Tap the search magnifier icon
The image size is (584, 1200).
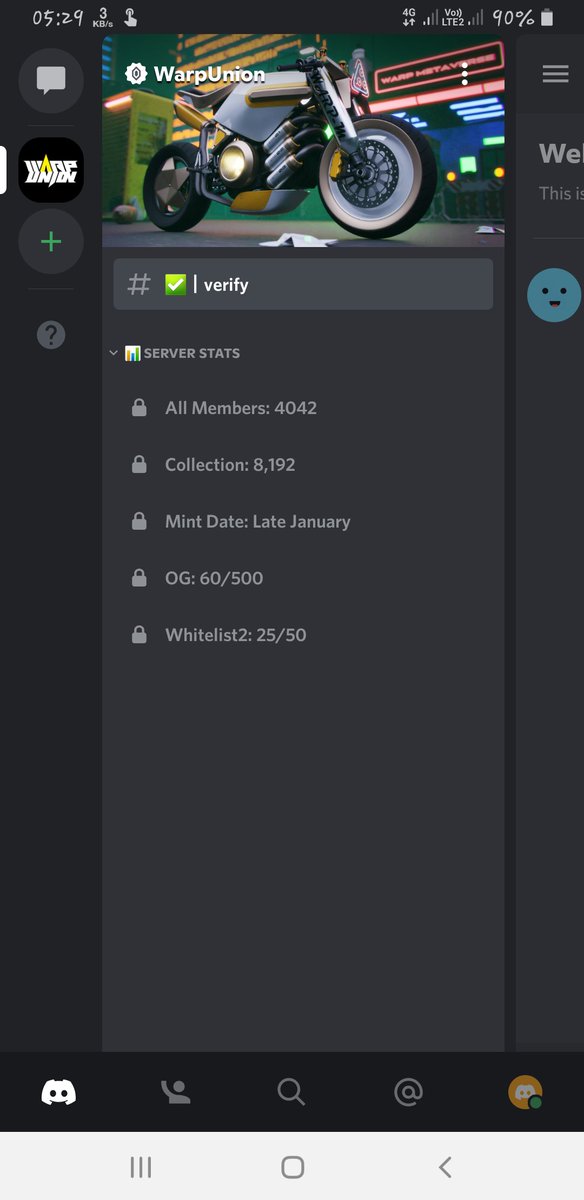coord(291,1092)
